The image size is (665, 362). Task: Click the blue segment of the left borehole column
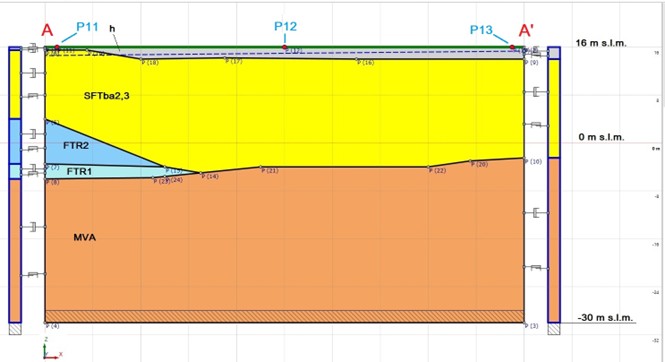click(15, 141)
